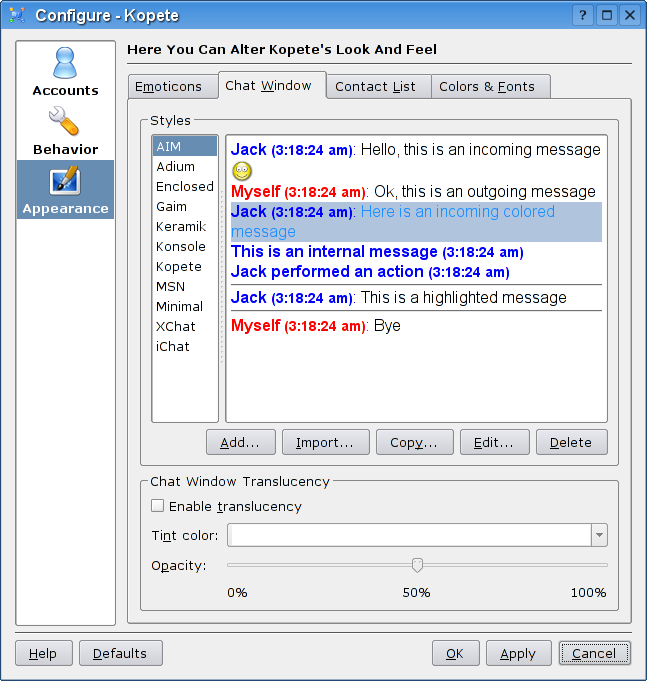Viewport: 647px width, 681px height.
Task: Click the 0% opacity label
Action: 237,592
